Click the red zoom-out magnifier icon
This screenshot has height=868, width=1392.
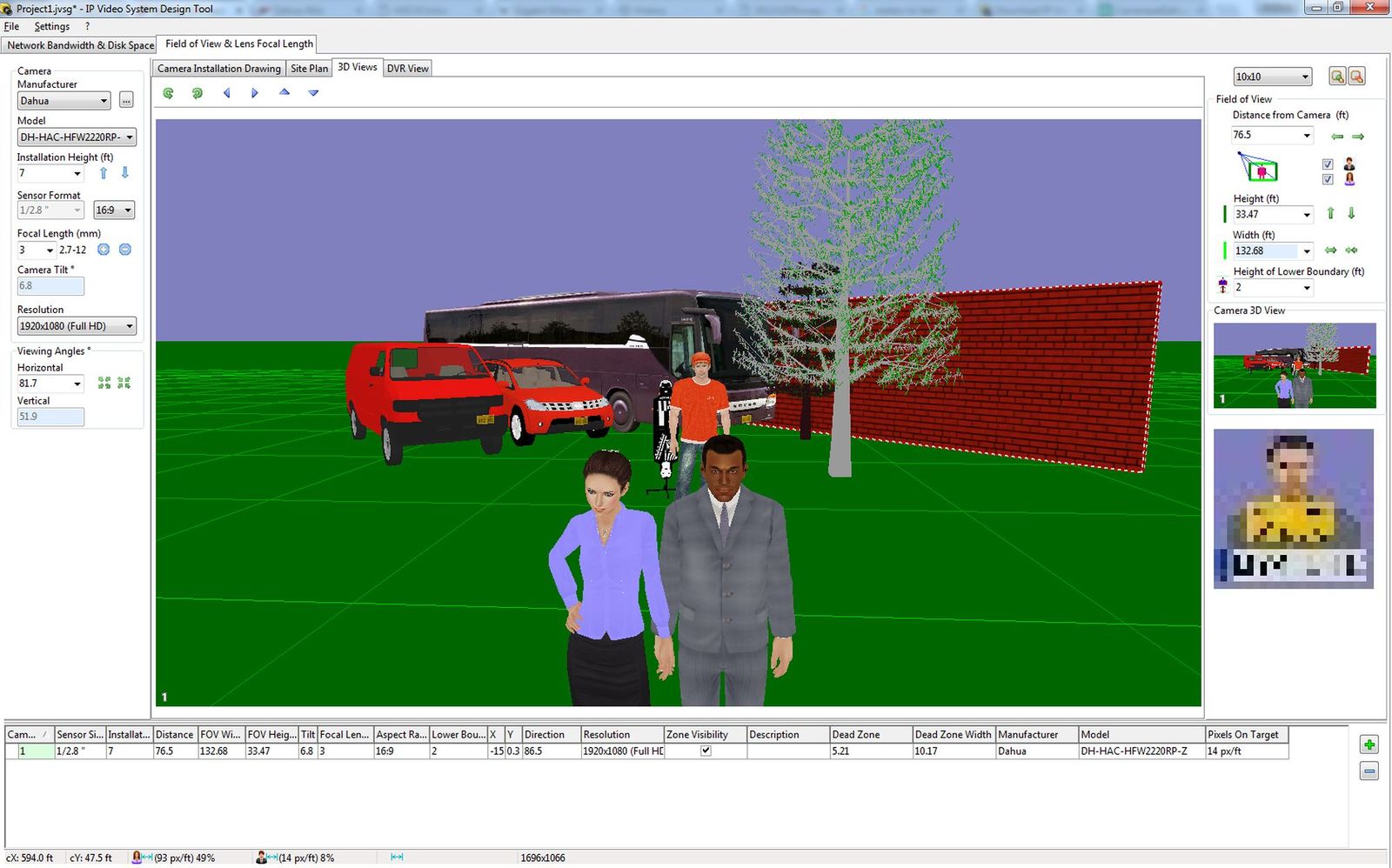tap(1356, 77)
